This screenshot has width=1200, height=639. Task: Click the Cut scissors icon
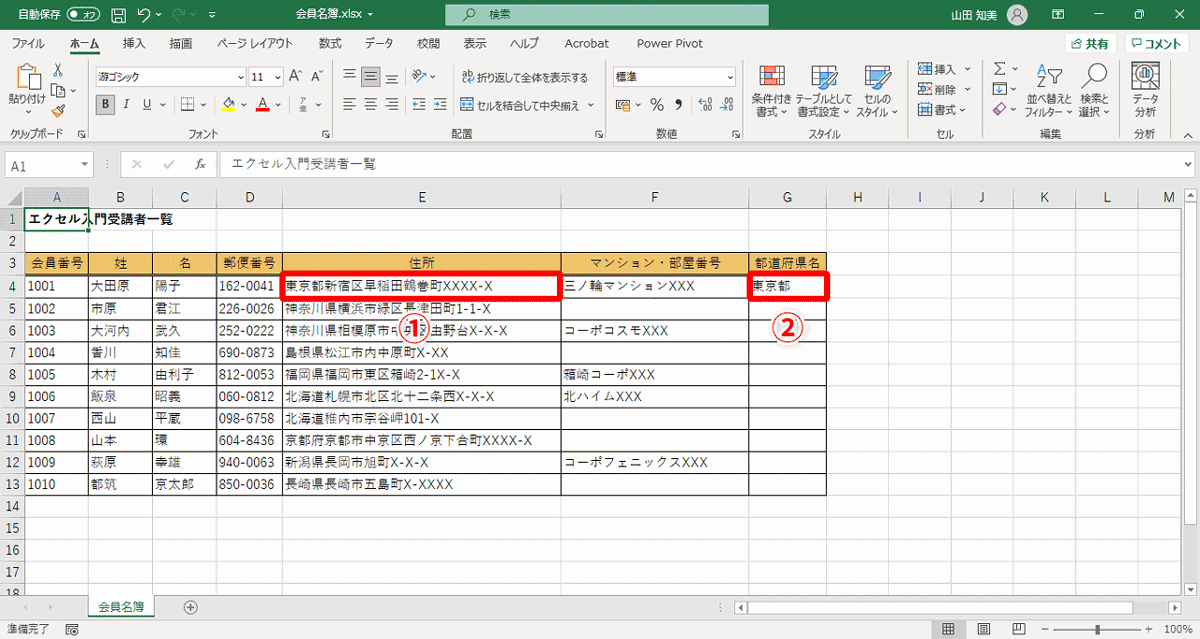click(x=58, y=70)
